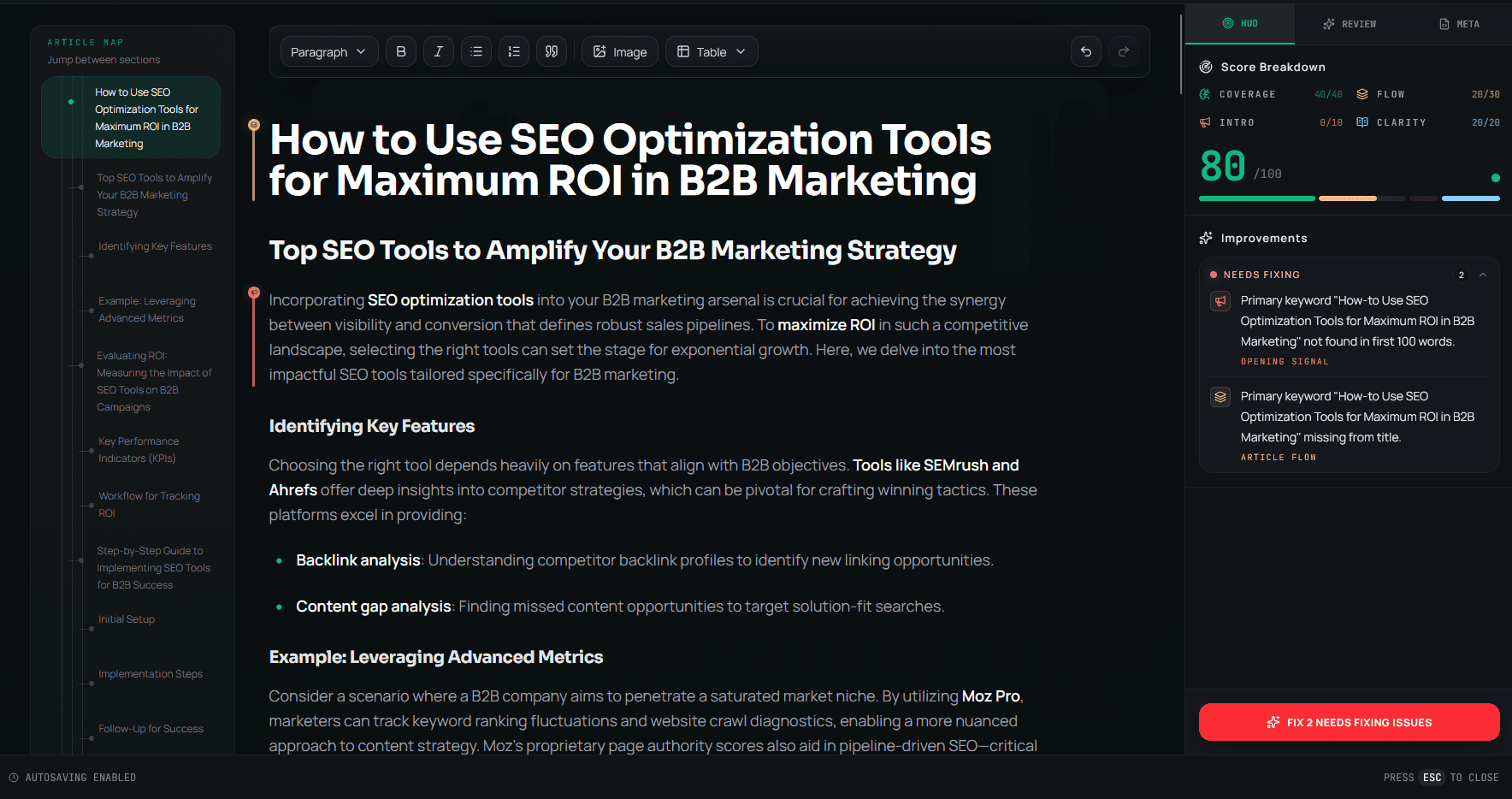Jump to Initial Setup section
This screenshot has width=1512, height=799.
click(127, 619)
